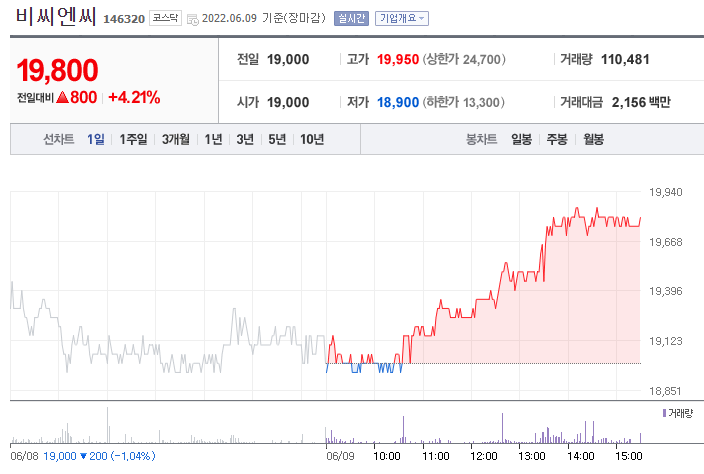
Task: Show the 3년 line chart
Action: coord(245,139)
